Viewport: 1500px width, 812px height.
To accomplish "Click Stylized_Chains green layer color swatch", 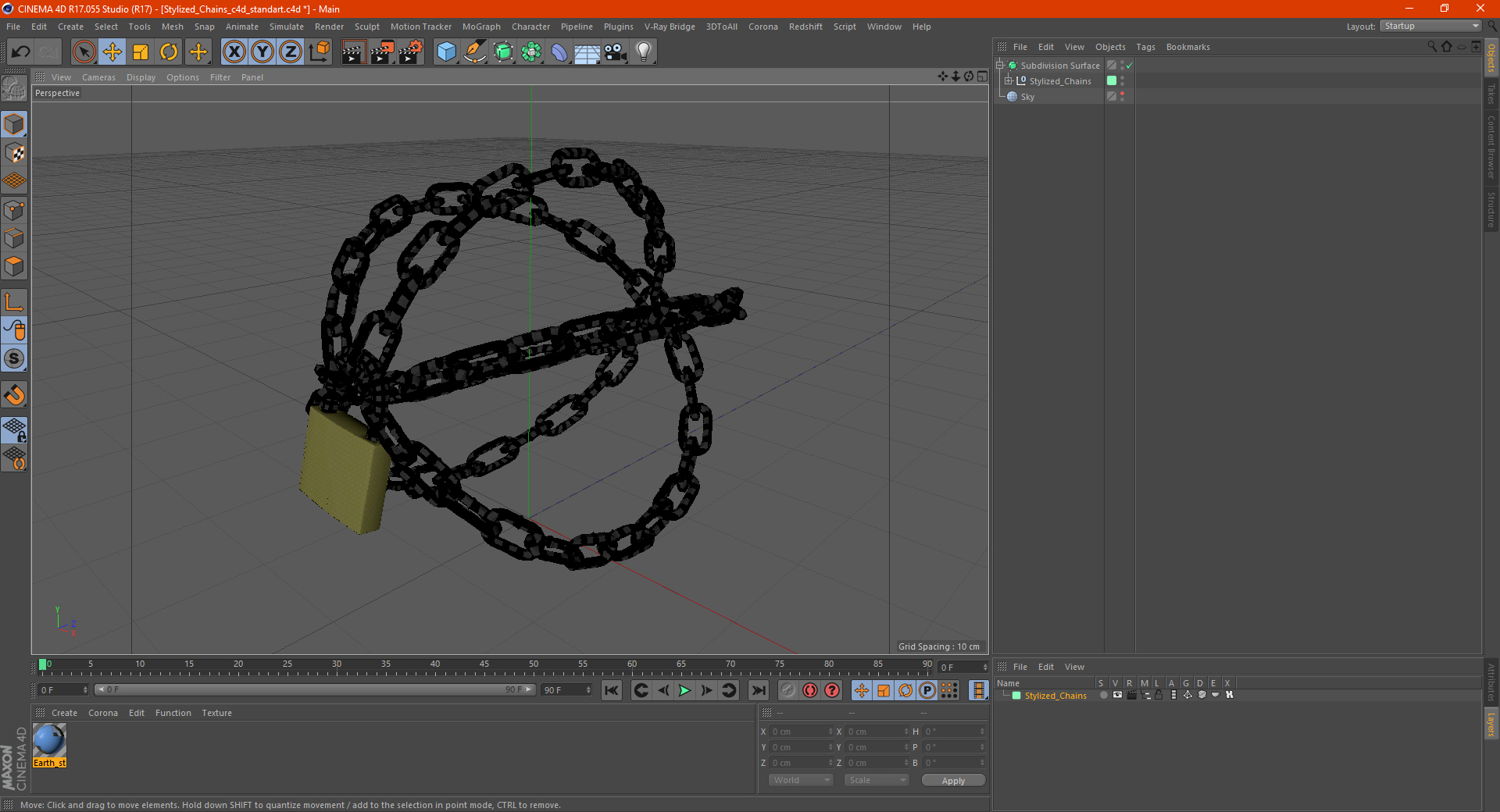I will click(1112, 80).
